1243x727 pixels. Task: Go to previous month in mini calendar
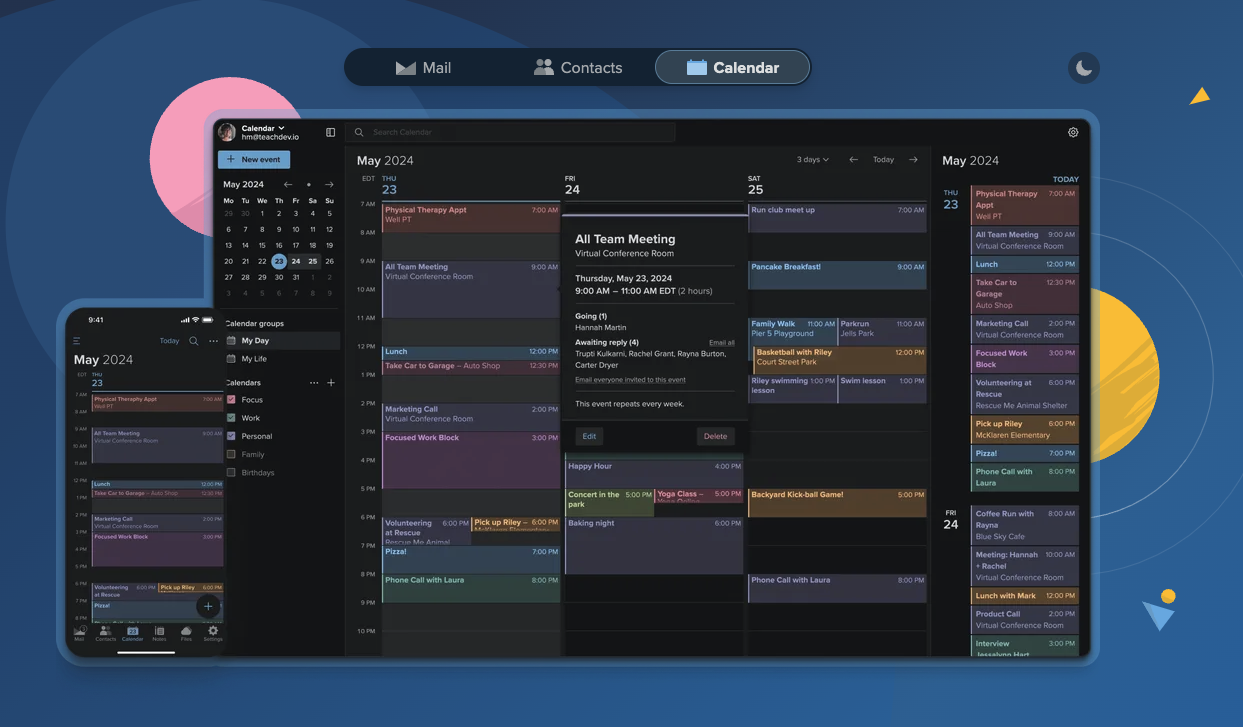coord(288,185)
